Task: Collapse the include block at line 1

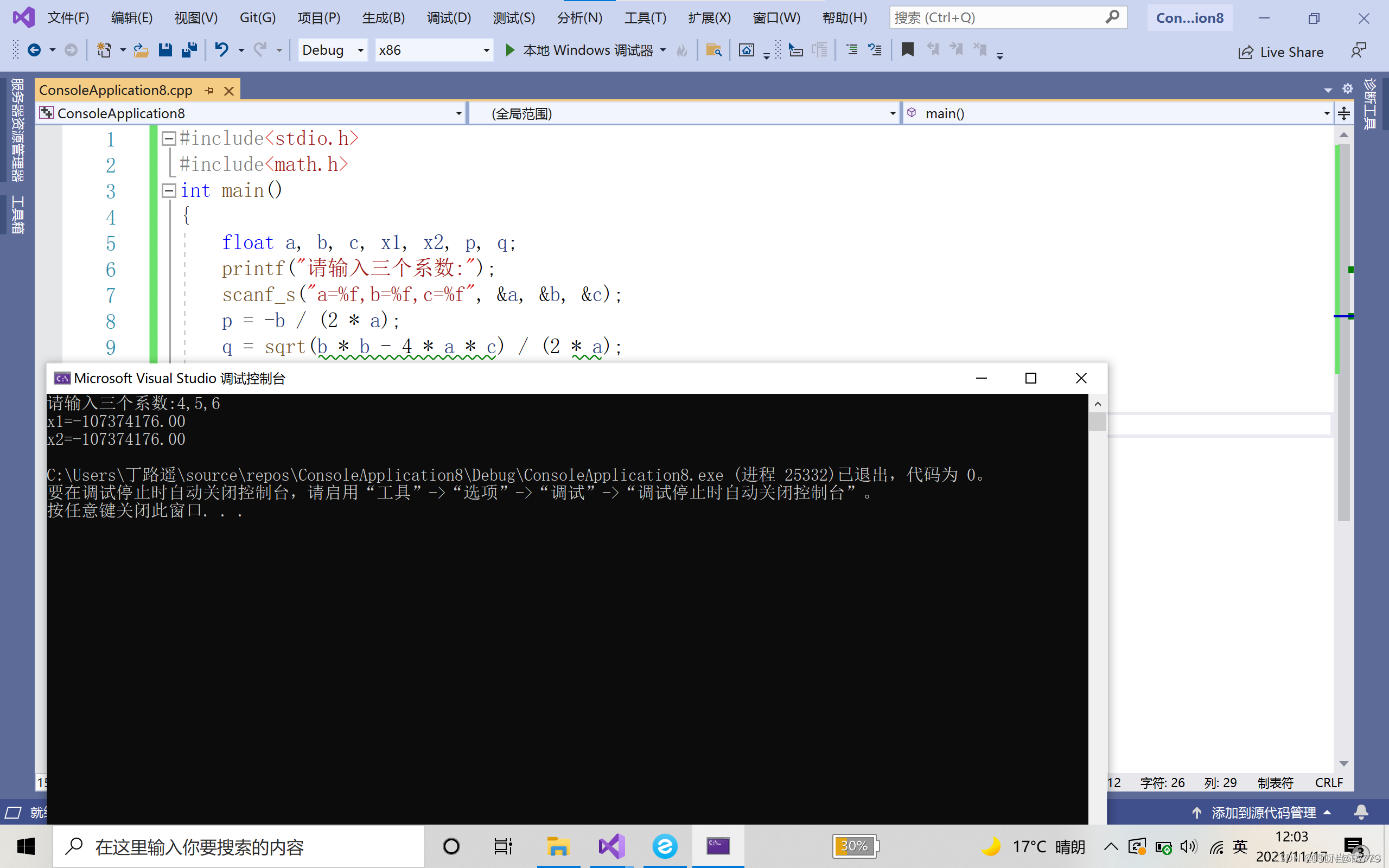Action: coord(169,138)
